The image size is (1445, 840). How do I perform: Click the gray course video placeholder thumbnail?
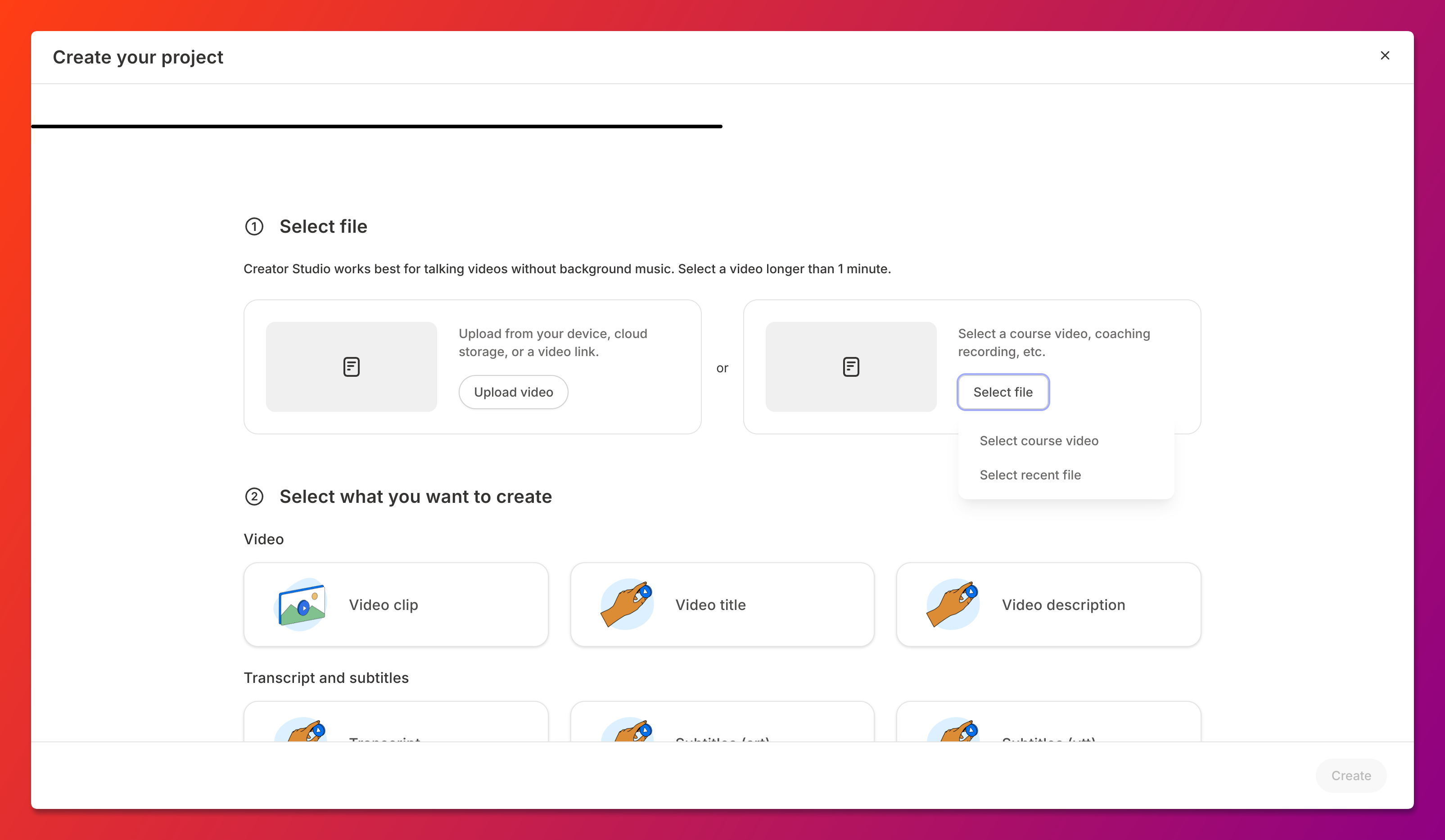(851, 367)
